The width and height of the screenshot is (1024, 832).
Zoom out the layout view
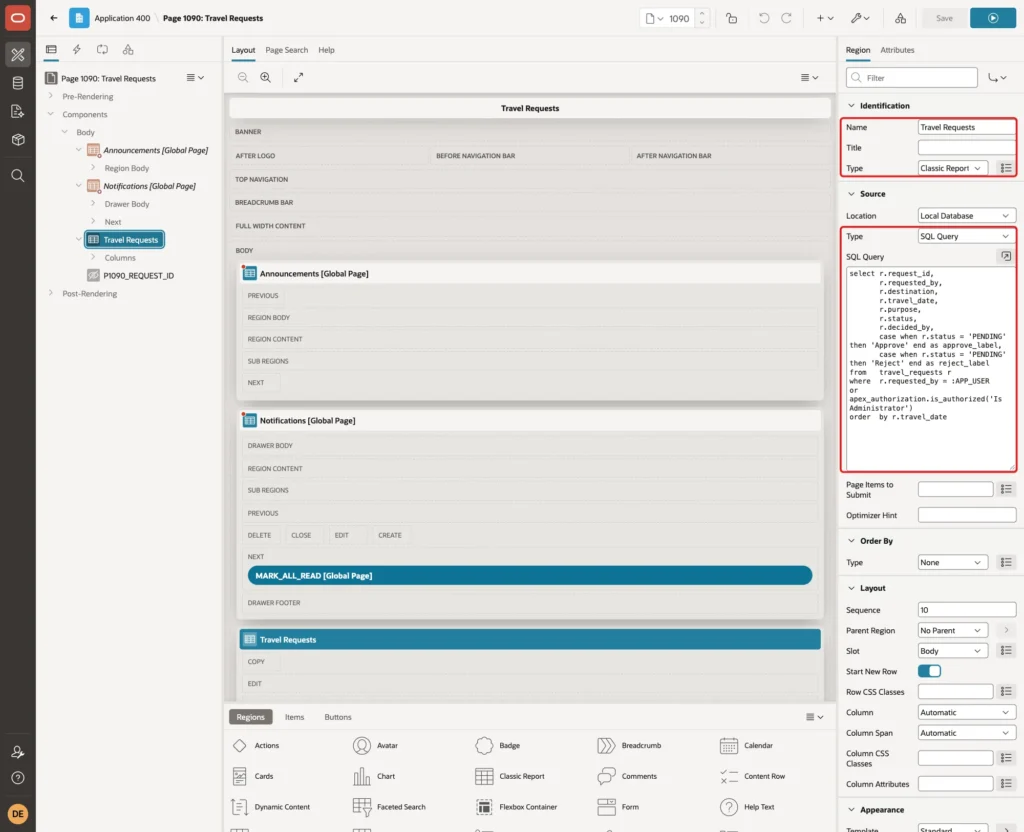pos(243,77)
